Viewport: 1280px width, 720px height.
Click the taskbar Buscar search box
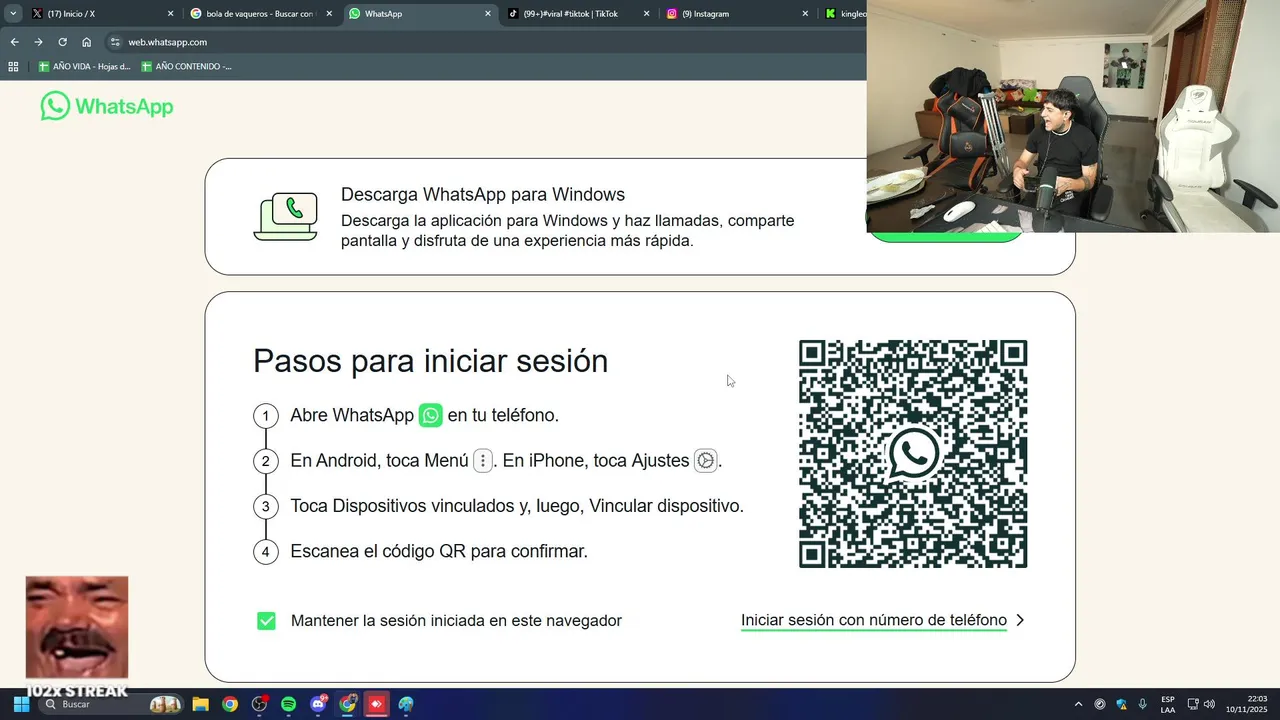[110, 704]
